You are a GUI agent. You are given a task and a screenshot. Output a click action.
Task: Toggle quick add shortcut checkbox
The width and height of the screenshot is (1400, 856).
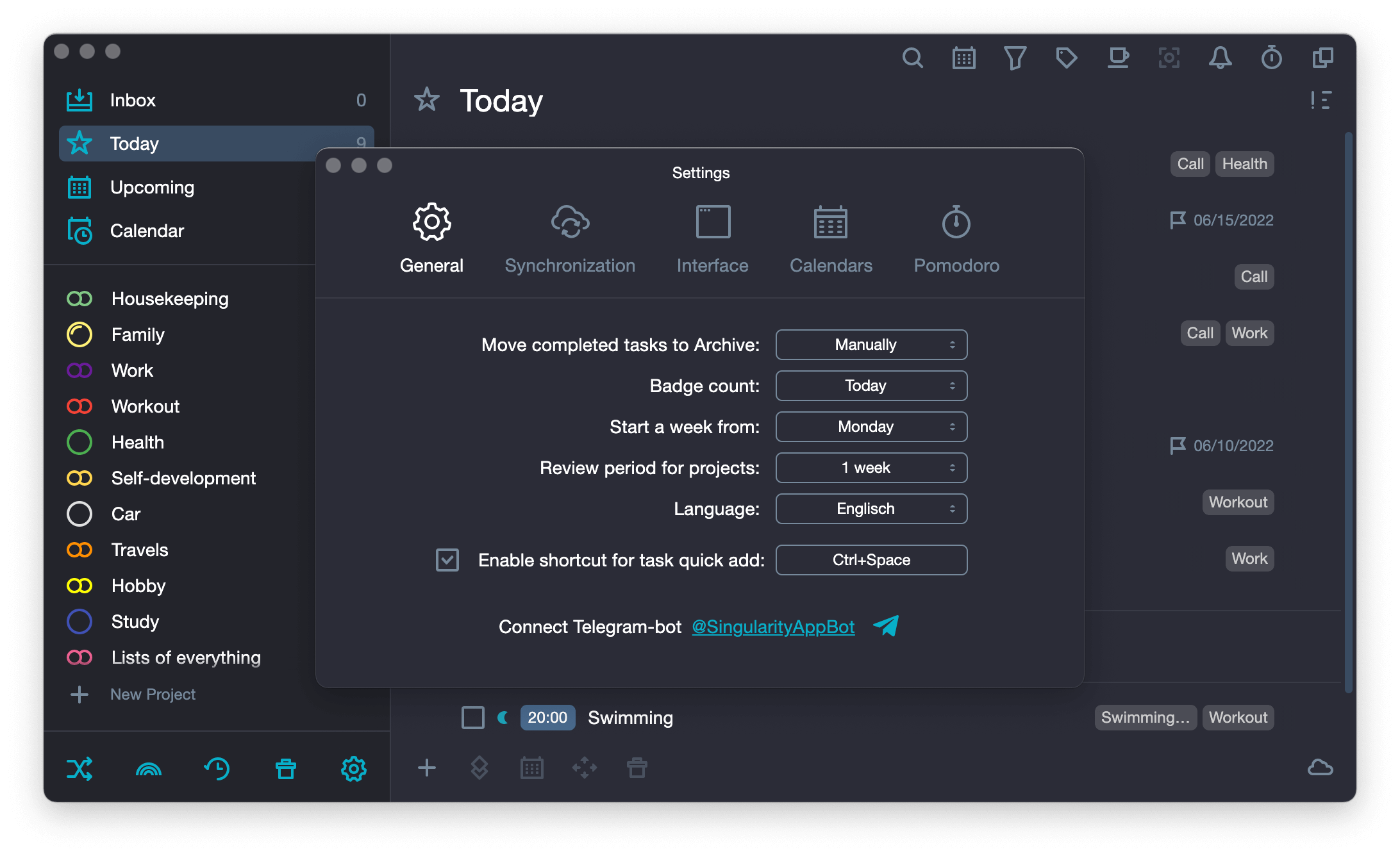(x=447, y=560)
